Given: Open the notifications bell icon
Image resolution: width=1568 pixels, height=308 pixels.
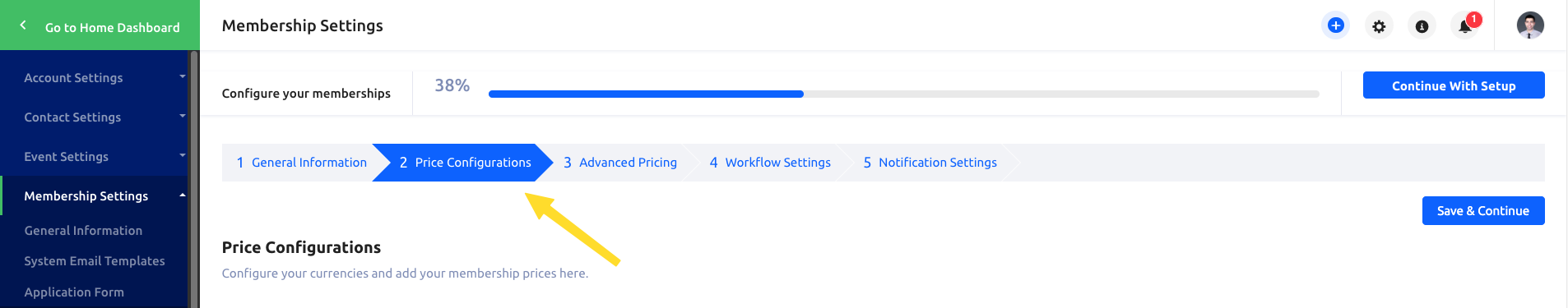Looking at the screenshot, I should click(1465, 26).
